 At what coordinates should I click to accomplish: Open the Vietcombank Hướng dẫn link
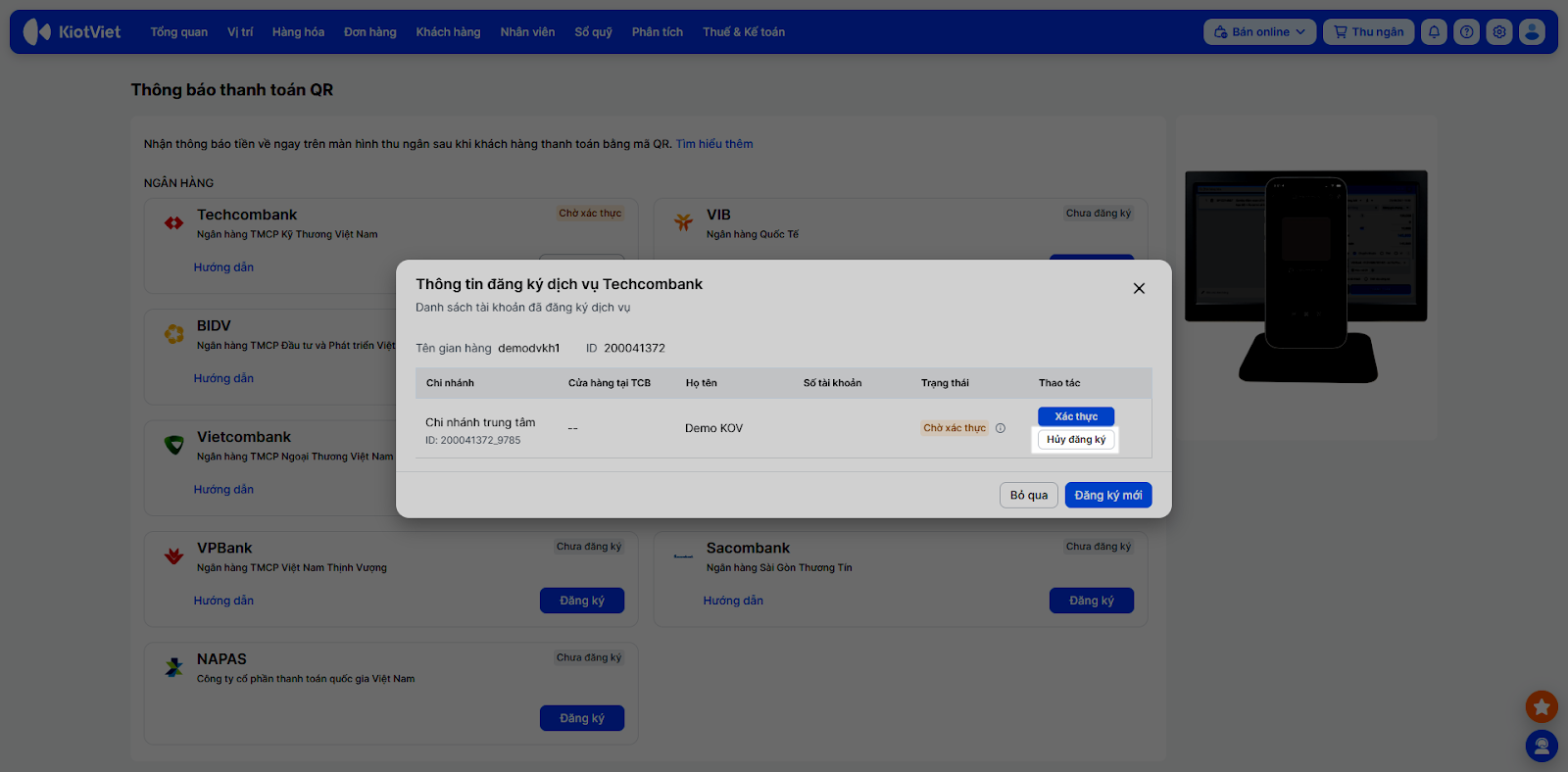(223, 490)
